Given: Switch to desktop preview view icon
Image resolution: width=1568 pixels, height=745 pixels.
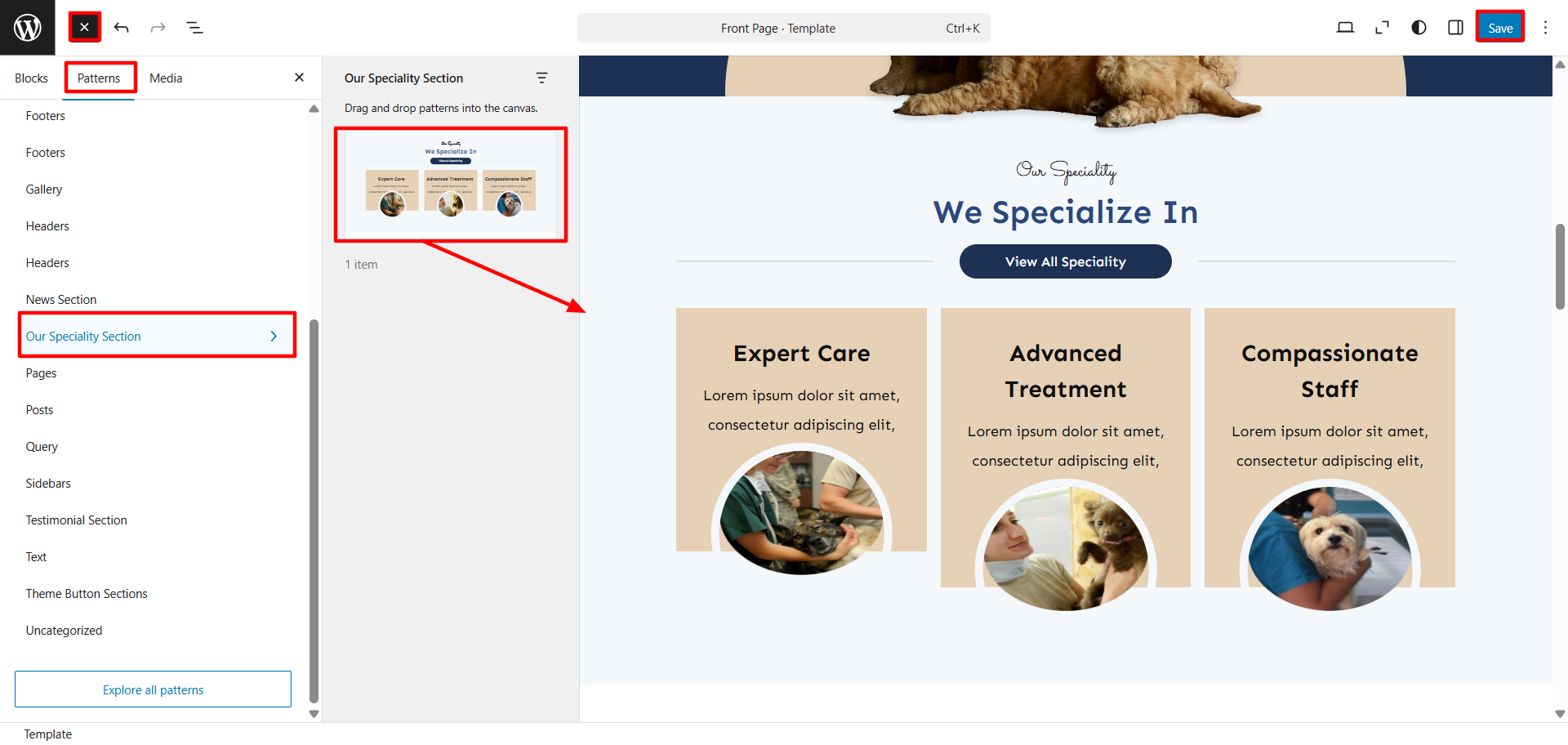Looking at the screenshot, I should (x=1345, y=28).
